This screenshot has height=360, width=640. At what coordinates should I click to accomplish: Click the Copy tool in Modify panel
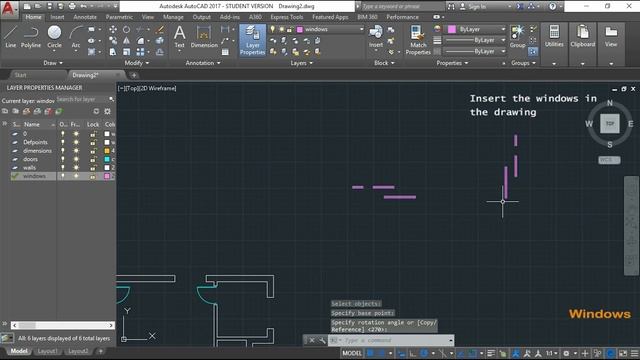[113, 41]
